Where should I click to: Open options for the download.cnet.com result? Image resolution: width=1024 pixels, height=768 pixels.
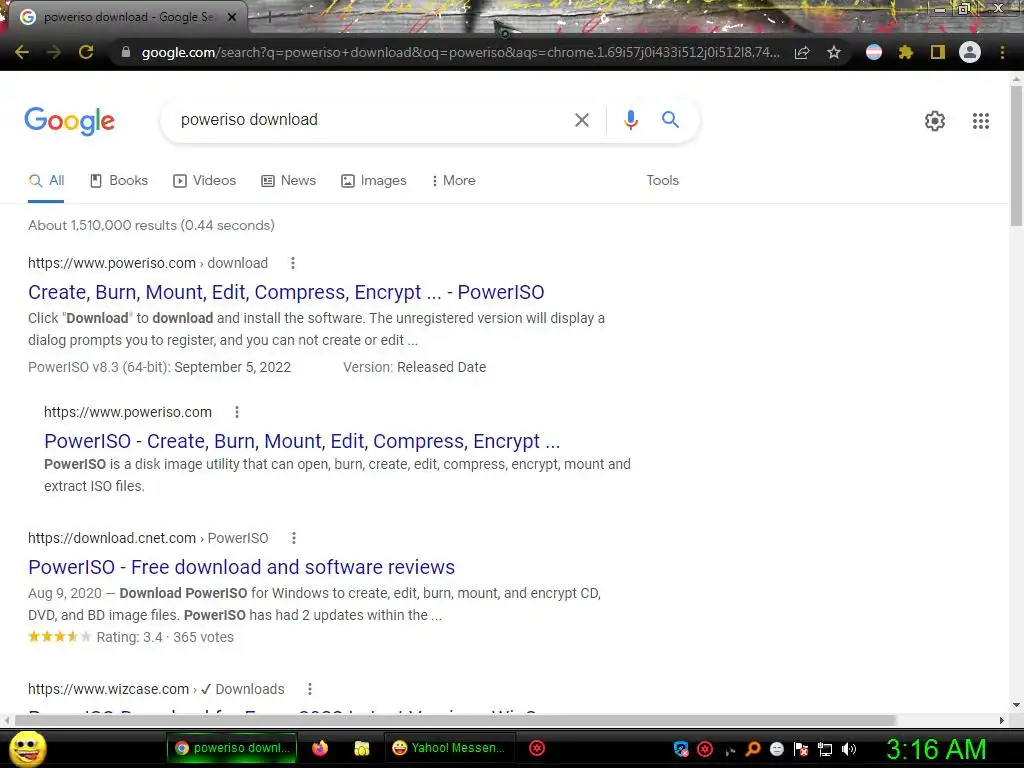coord(294,538)
